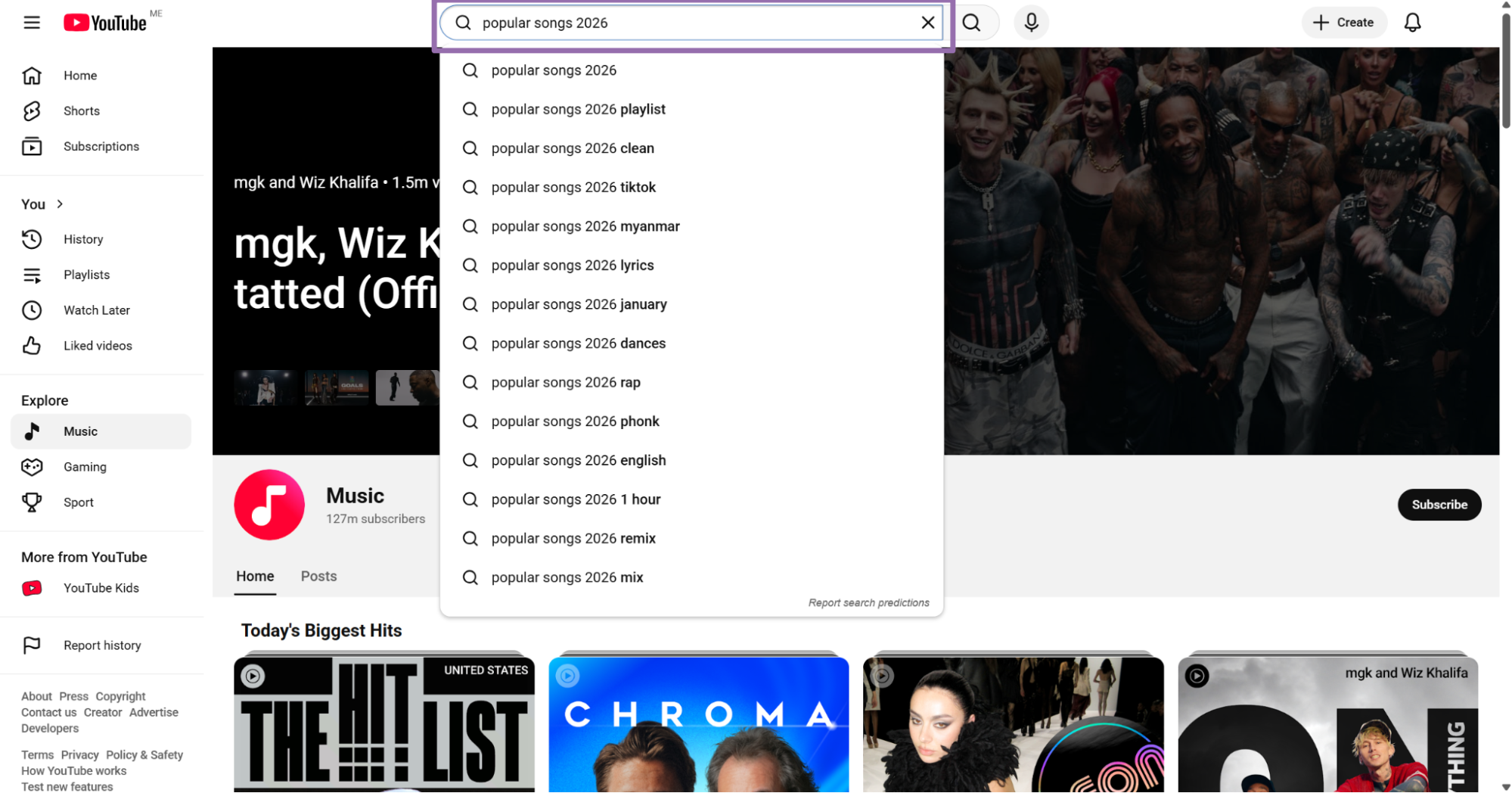The width and height of the screenshot is (1512, 793).
Task: Open Today's Biggest Hits heading
Action: [x=321, y=631]
